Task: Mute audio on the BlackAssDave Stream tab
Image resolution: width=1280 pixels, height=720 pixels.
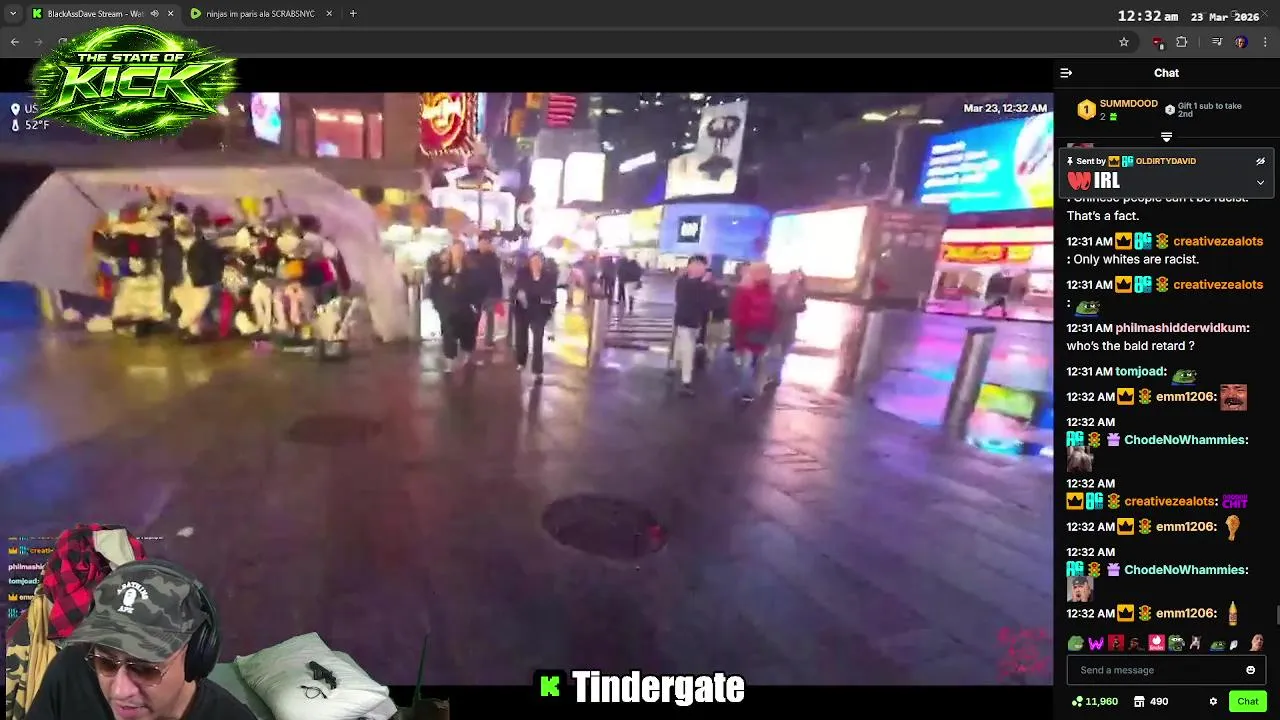Action: [x=154, y=14]
